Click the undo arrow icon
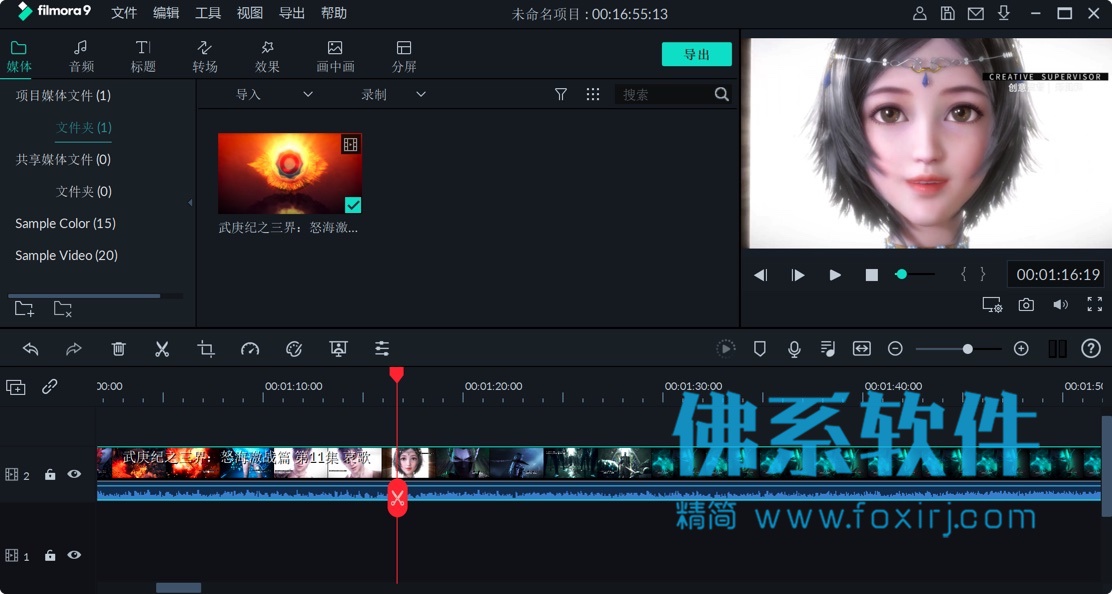1112x594 pixels. coord(30,349)
